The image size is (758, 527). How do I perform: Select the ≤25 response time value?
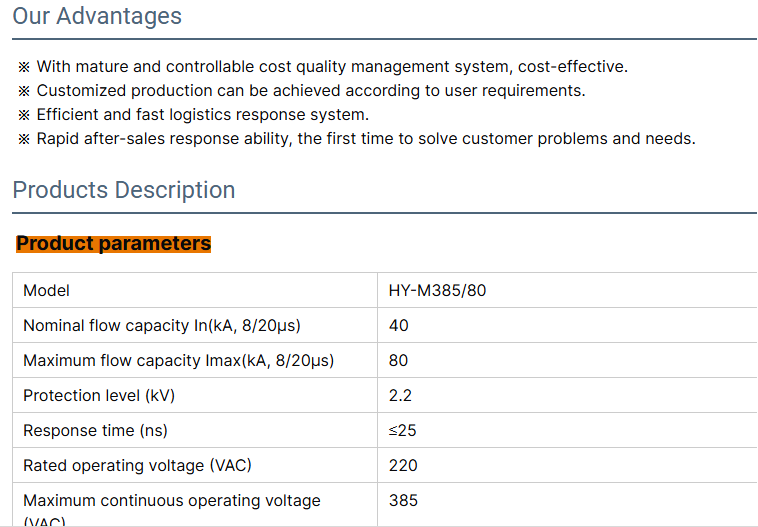pos(402,431)
